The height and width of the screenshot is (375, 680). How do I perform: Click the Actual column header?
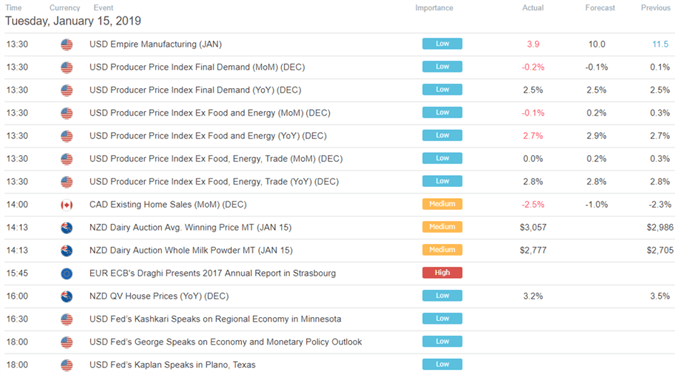(x=533, y=8)
